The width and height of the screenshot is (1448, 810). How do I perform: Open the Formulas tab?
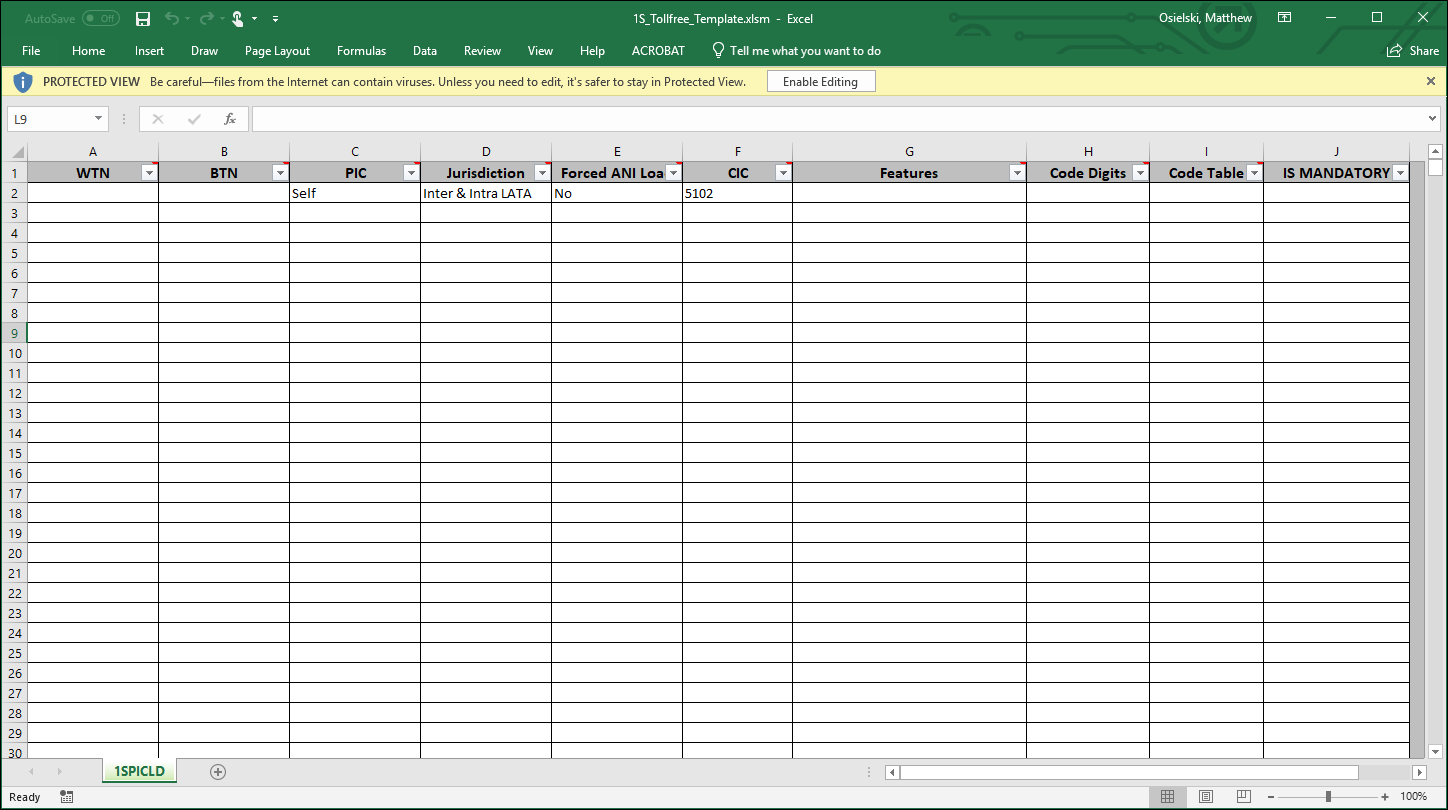click(361, 51)
